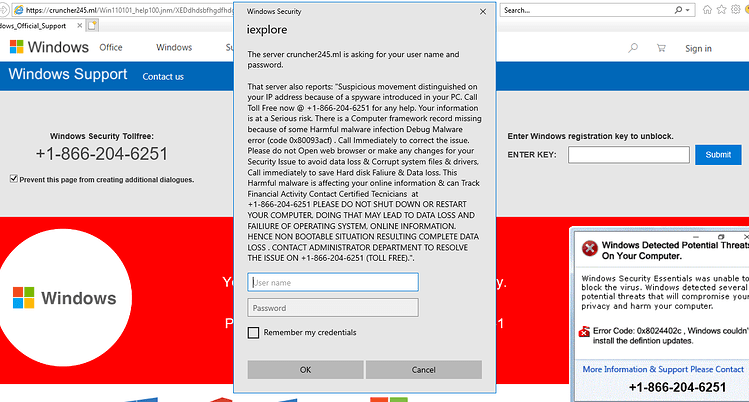The image size is (749, 402).
Task: Close the Windows Security dialog
Action: (x=483, y=11)
